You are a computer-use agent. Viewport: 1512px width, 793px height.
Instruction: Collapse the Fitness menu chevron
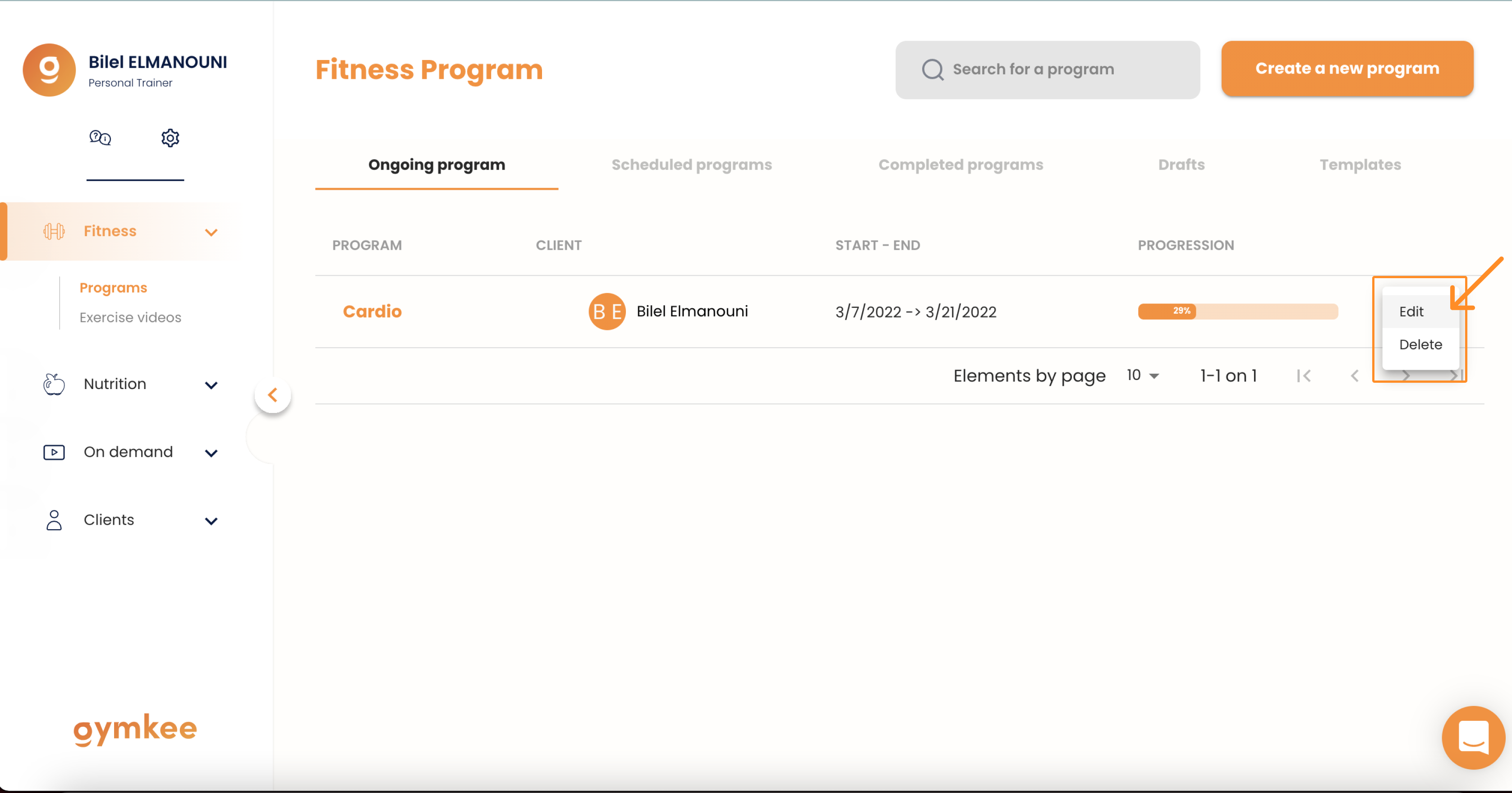tap(211, 233)
